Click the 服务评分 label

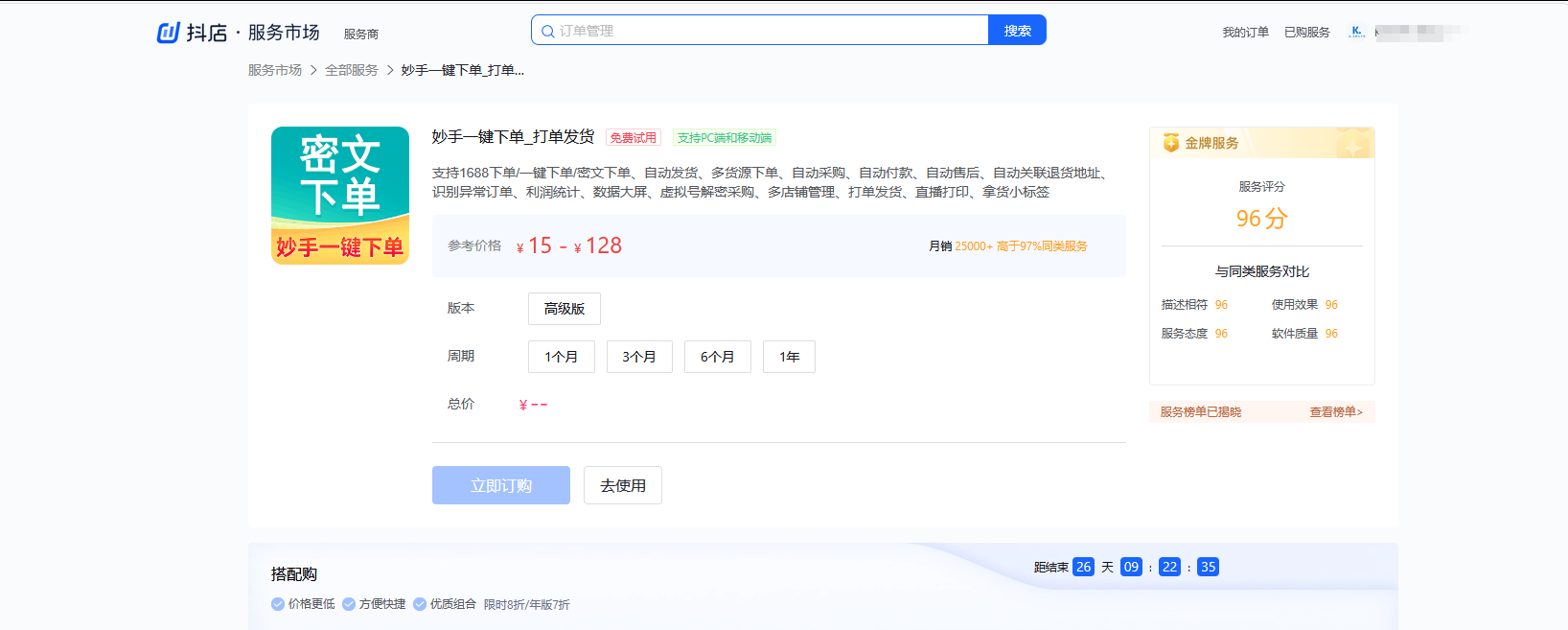click(x=1262, y=186)
